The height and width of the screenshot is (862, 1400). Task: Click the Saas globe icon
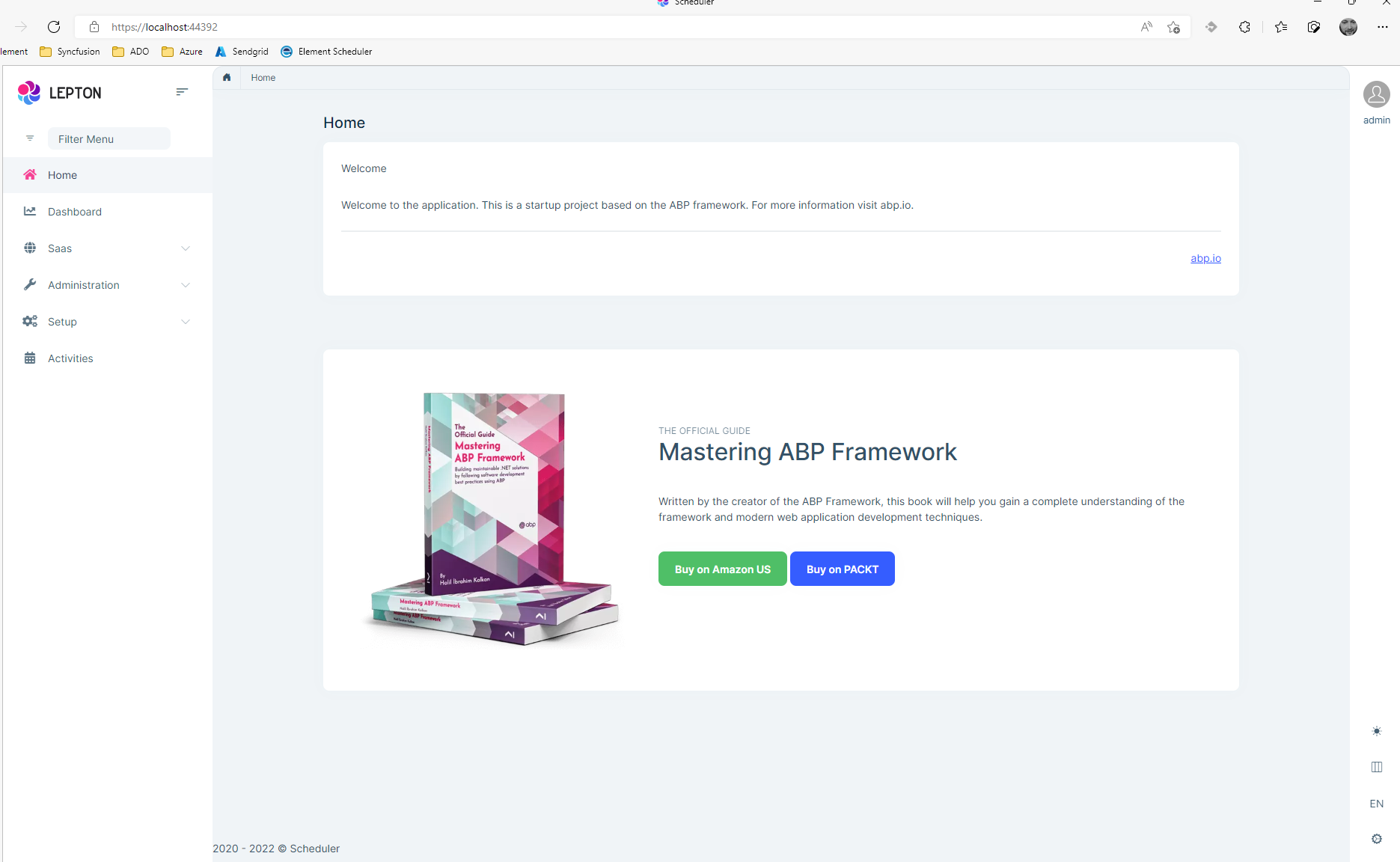point(30,248)
